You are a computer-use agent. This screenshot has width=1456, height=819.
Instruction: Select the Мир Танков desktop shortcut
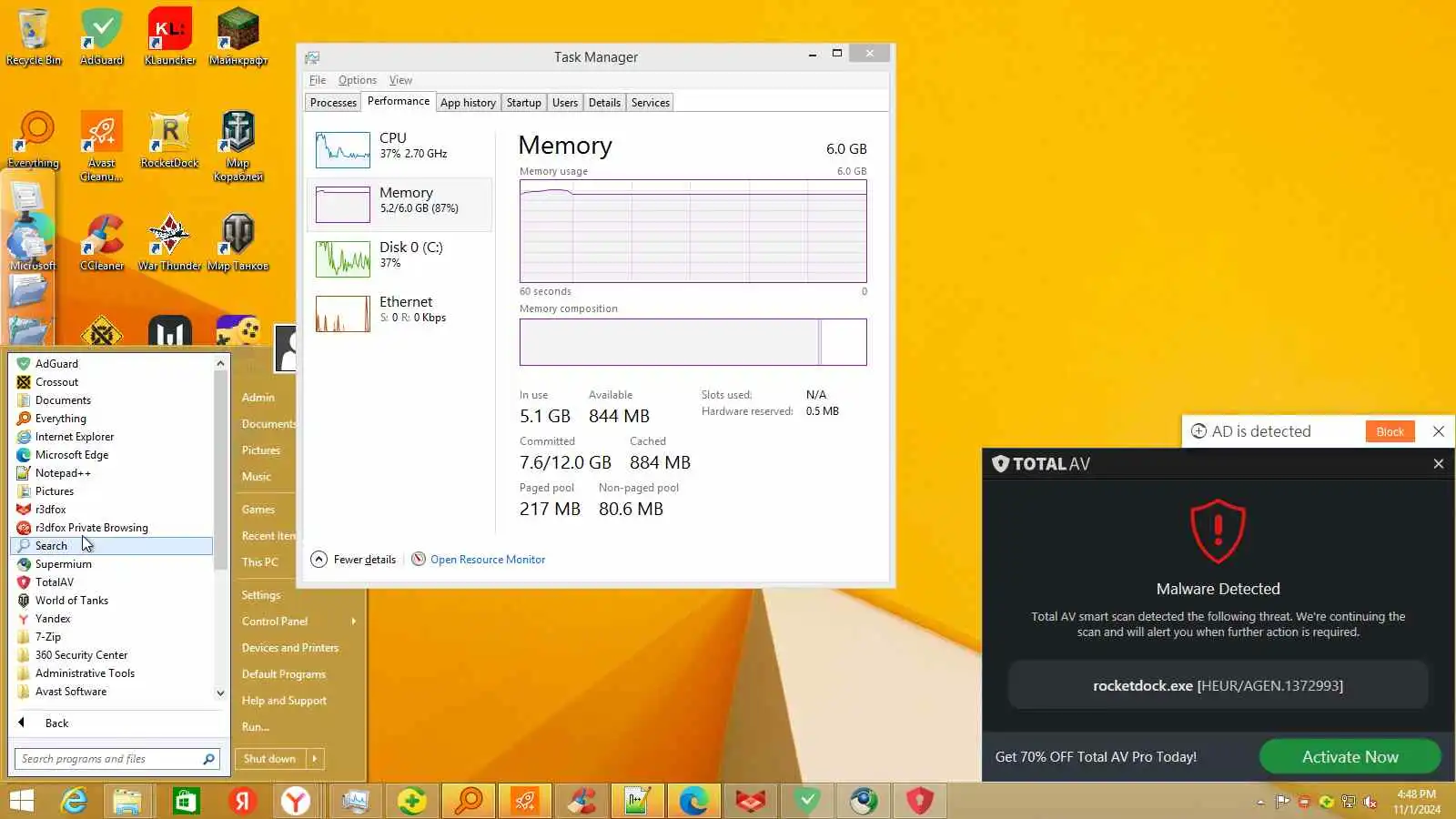[238, 242]
